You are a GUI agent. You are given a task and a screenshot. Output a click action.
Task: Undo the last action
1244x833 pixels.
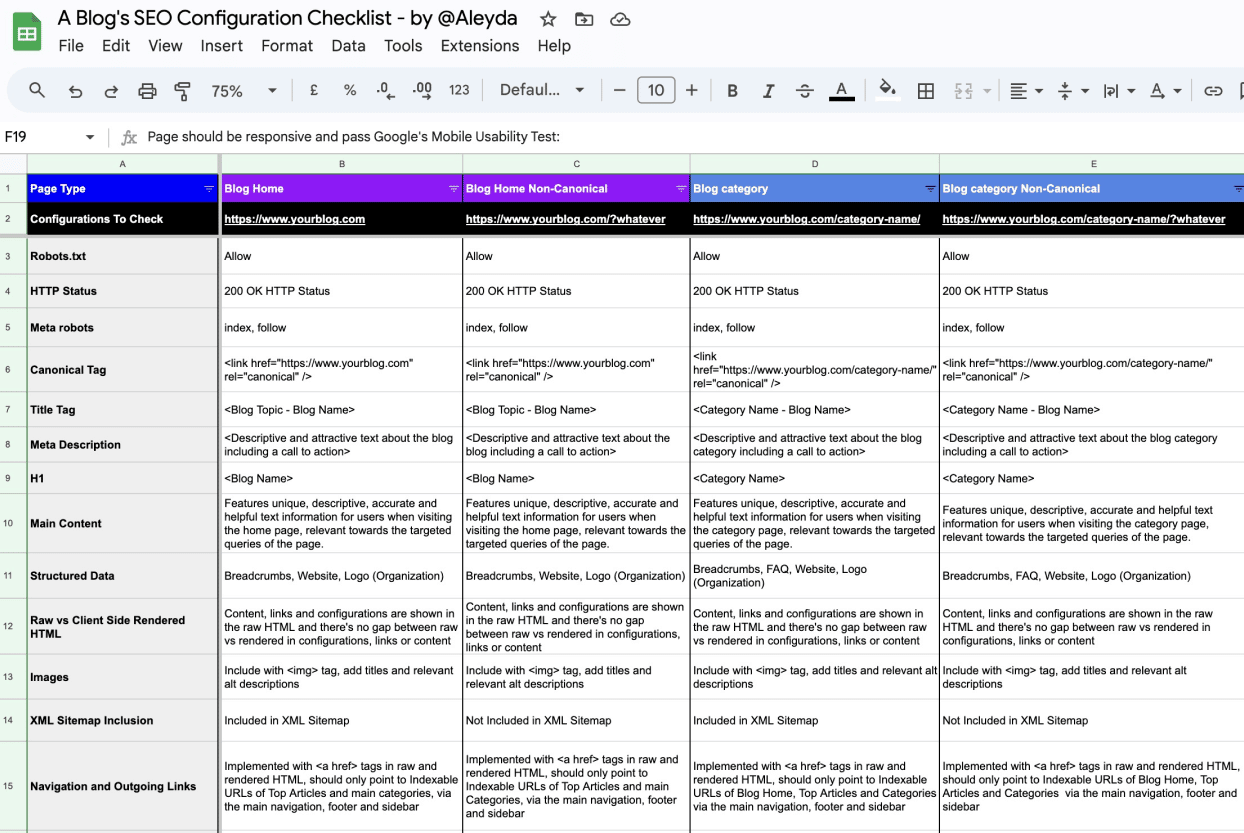[x=75, y=91]
